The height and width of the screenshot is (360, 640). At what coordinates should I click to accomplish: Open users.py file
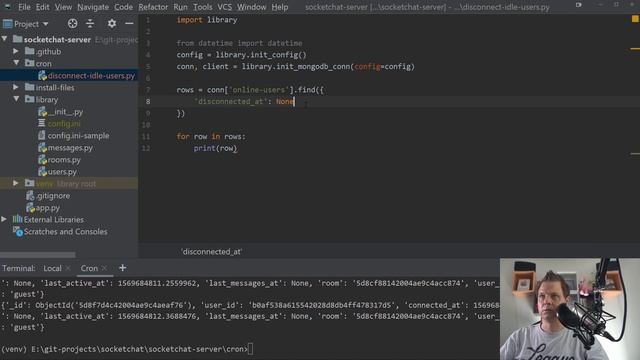click(62, 171)
